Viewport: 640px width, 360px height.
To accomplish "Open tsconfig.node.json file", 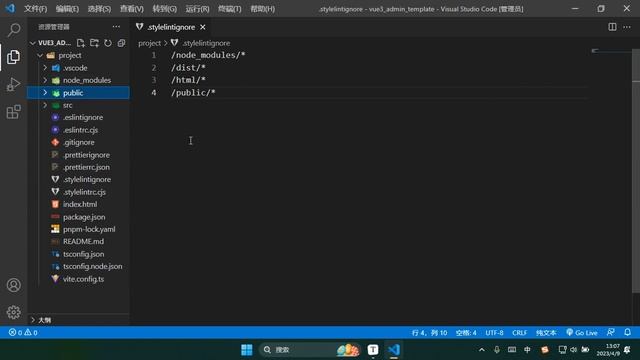I will (x=93, y=266).
